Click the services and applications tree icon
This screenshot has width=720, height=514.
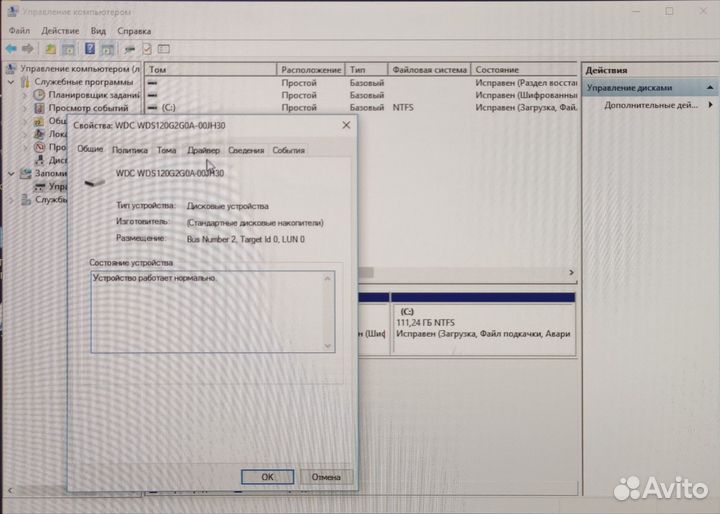26,200
